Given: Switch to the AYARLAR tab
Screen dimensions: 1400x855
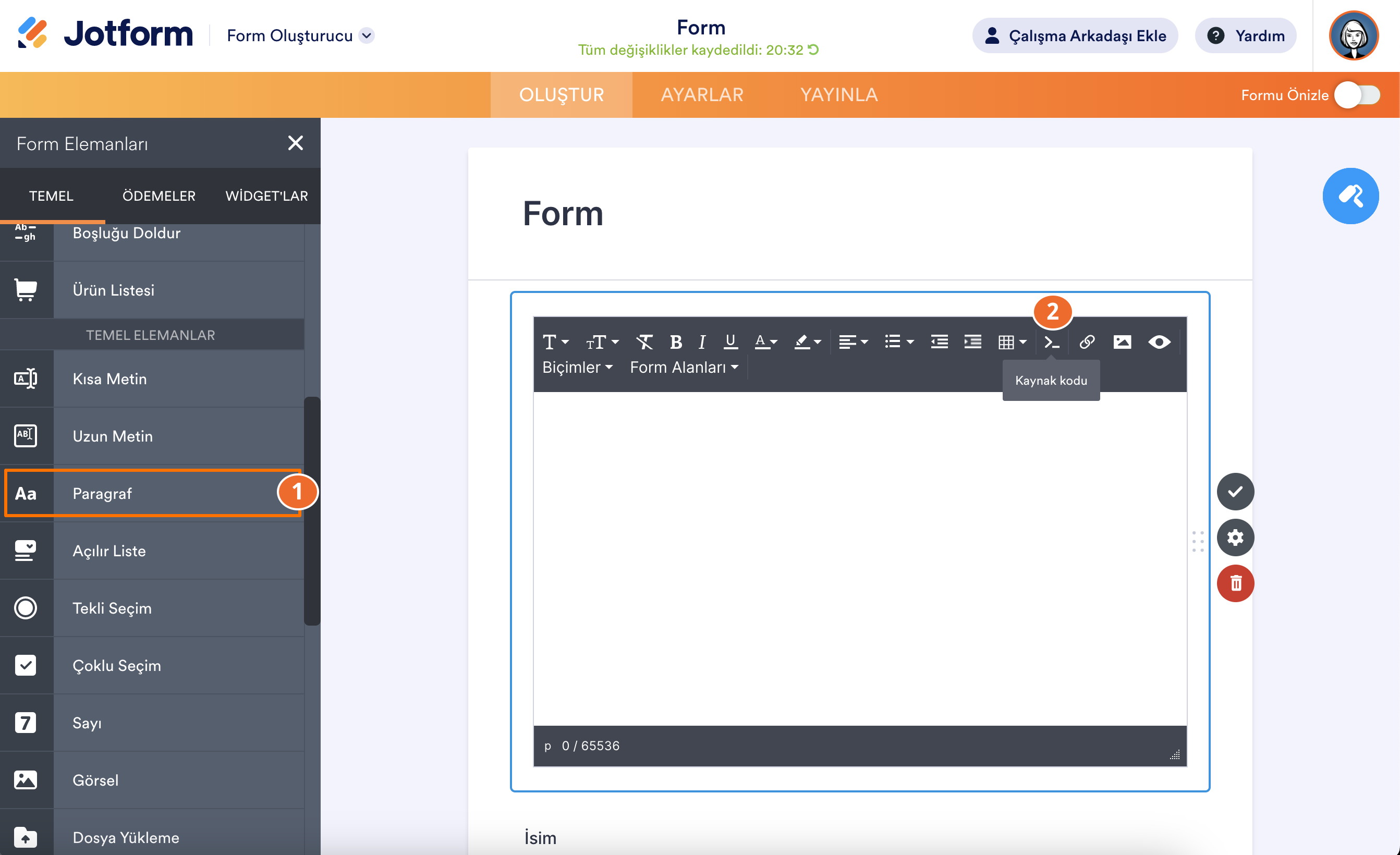Looking at the screenshot, I should coord(702,95).
